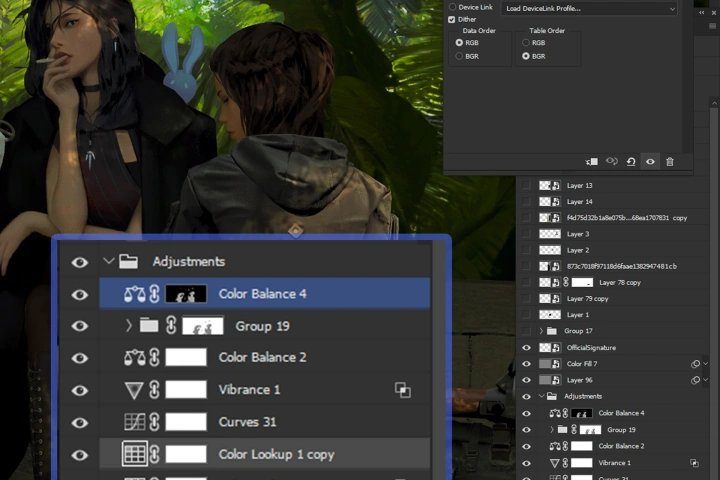Screen dimensions: 720x480
Task: Select the layer named '873c7018f97118d6faae1382947481cb'
Action: pyautogui.click(x=621, y=266)
